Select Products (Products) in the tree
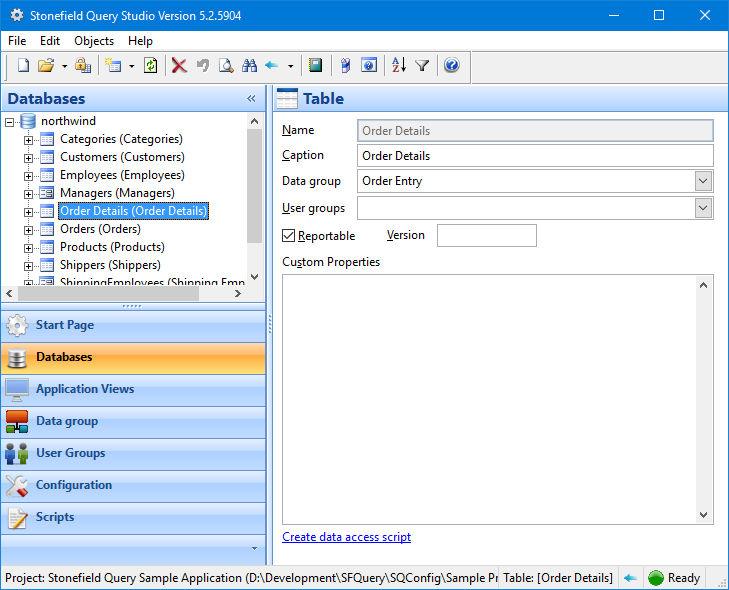729x590 pixels. (x=112, y=247)
